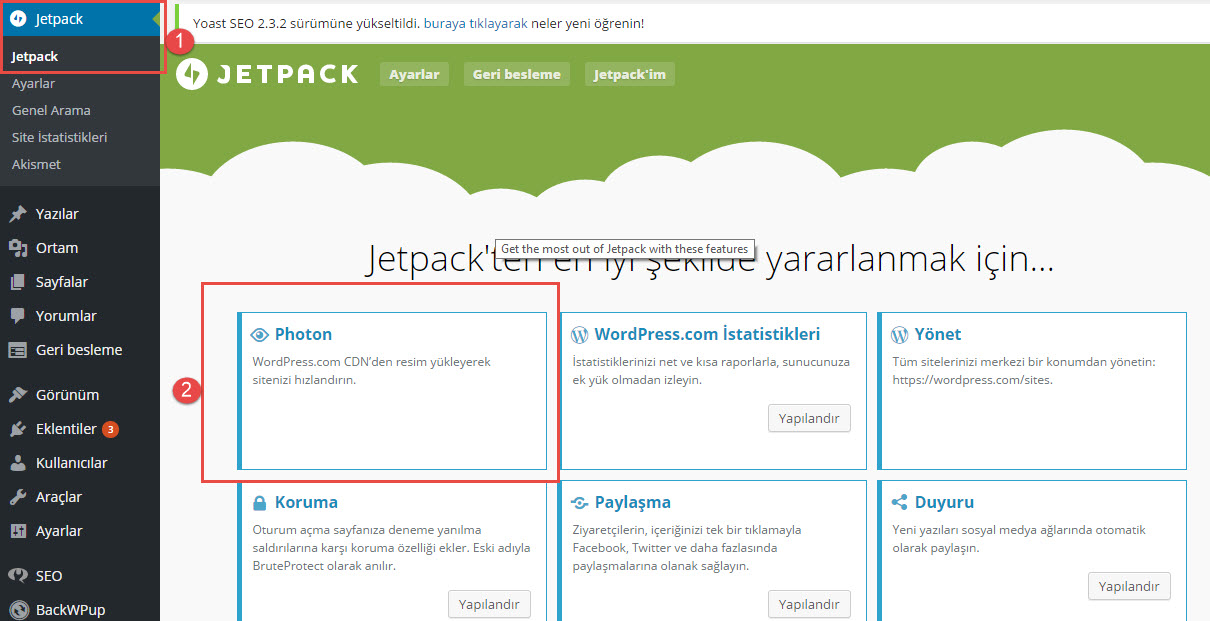Viewport: 1210px width, 621px height.
Task: Switch to Geri besleme header tab
Action: pos(516,74)
